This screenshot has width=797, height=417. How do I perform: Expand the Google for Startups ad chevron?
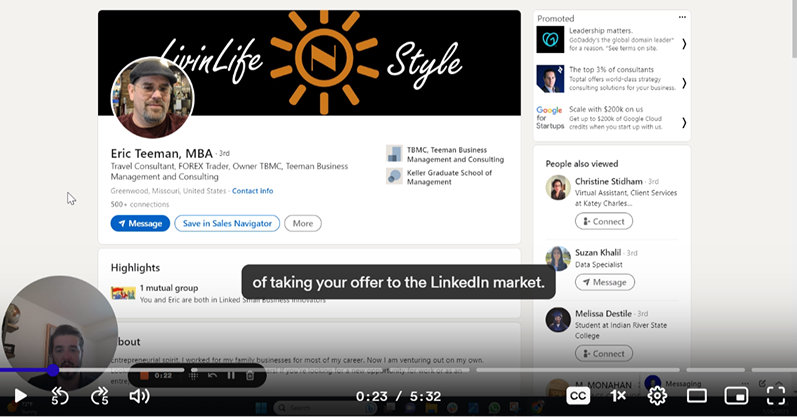coord(684,123)
